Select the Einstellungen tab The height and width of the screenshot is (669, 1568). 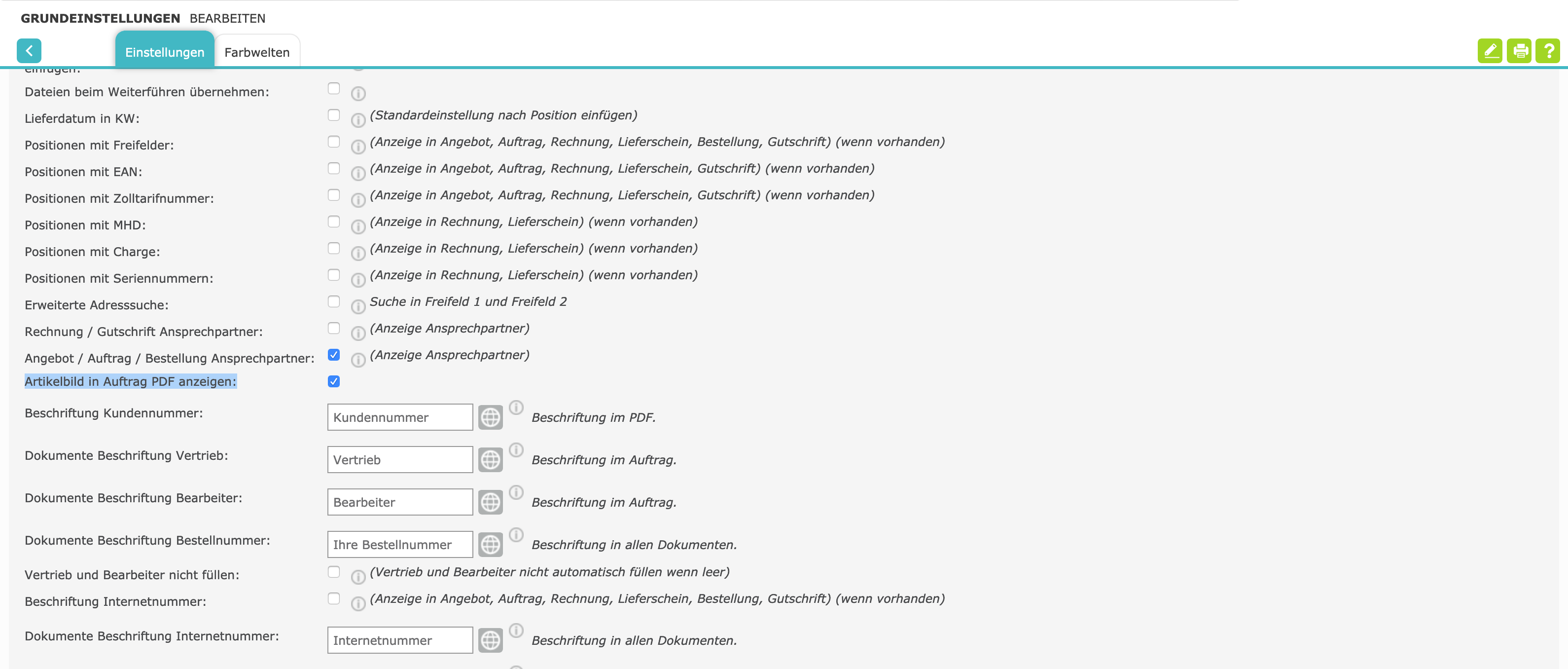[164, 52]
